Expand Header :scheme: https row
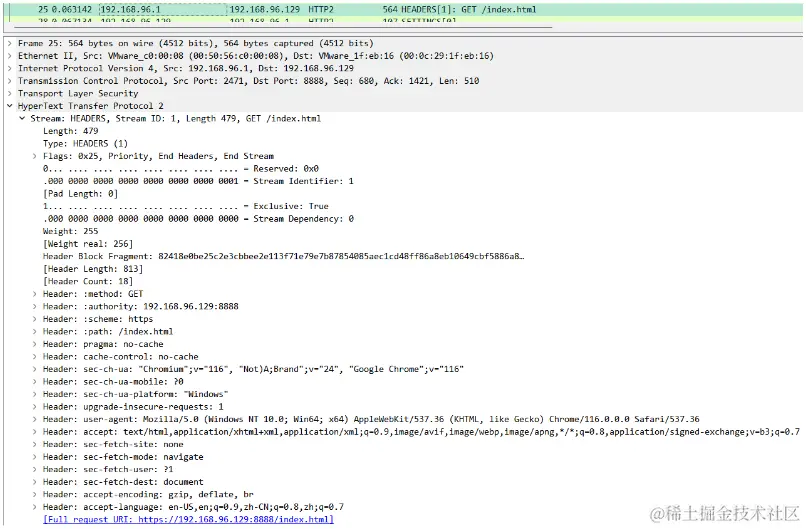The image size is (806, 529). click(34, 319)
